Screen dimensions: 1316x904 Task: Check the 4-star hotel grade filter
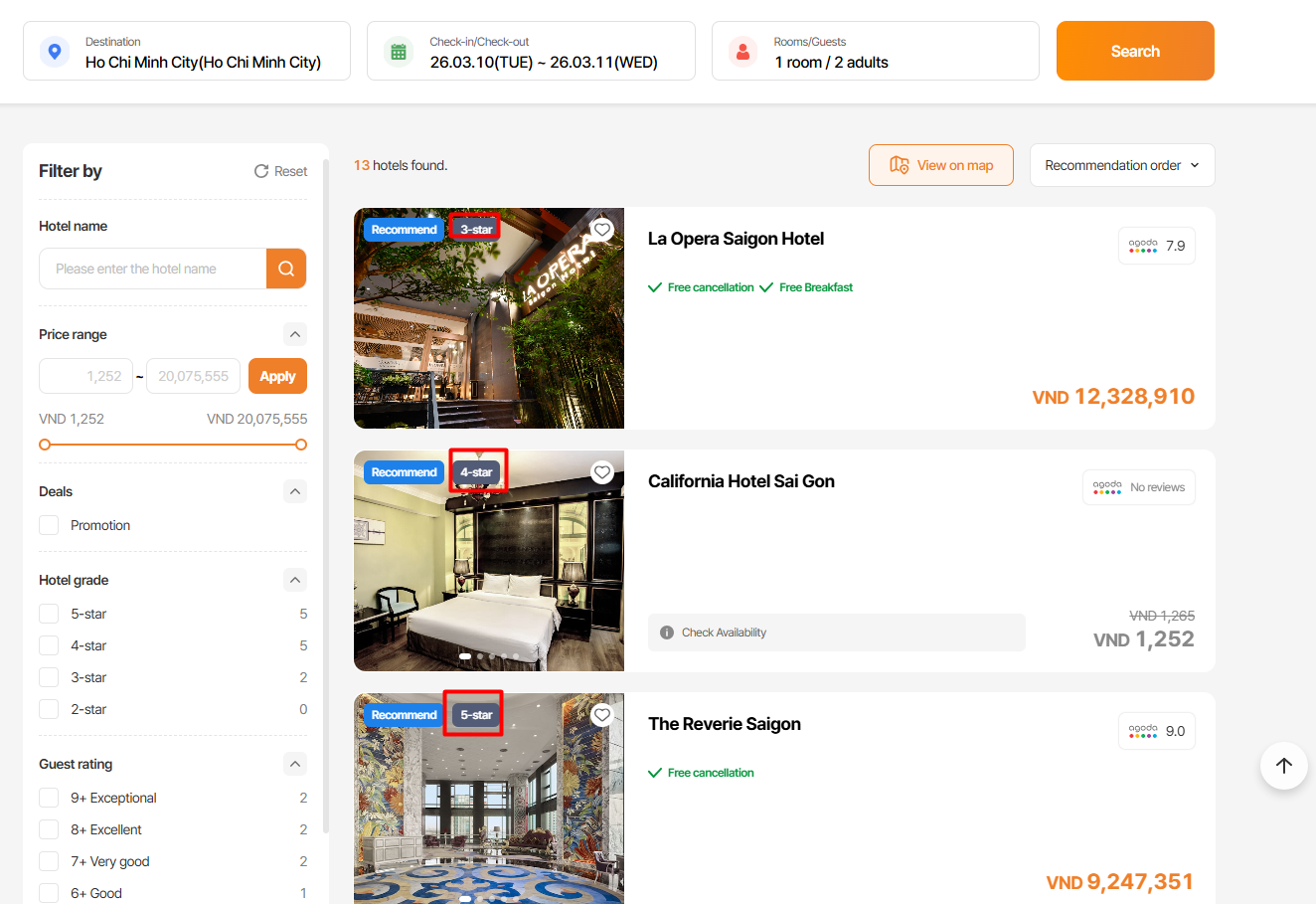click(x=49, y=645)
